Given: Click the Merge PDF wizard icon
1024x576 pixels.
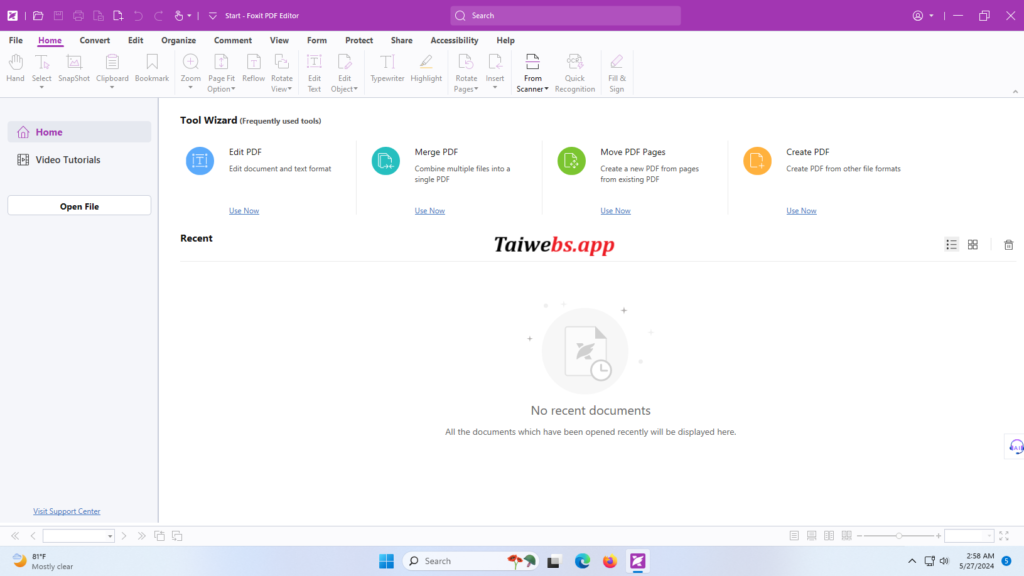Looking at the screenshot, I should coord(385,161).
